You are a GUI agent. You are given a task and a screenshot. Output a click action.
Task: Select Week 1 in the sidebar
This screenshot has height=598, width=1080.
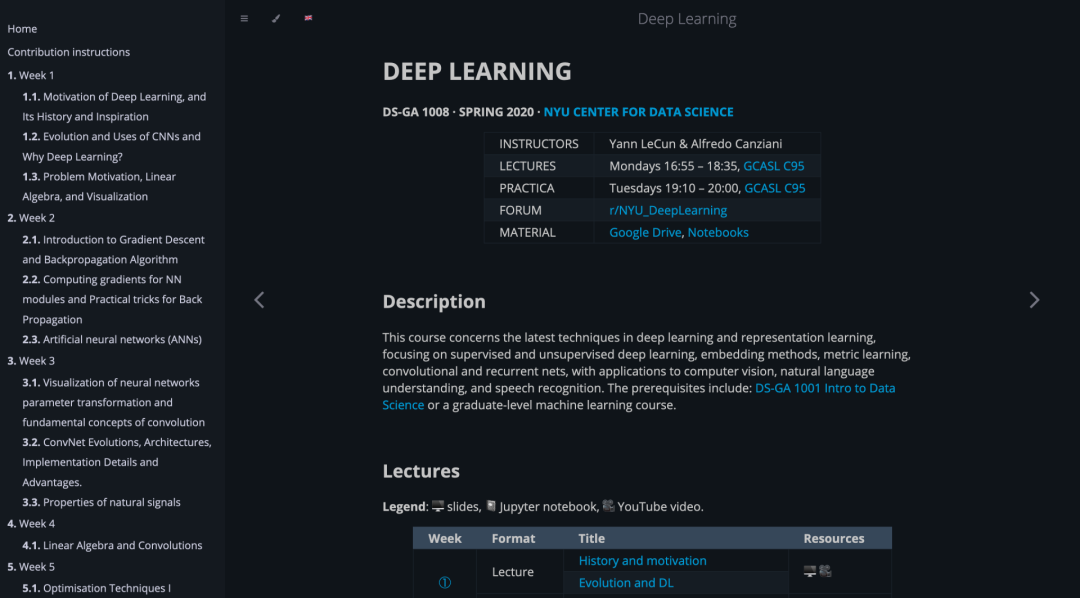tap(31, 75)
